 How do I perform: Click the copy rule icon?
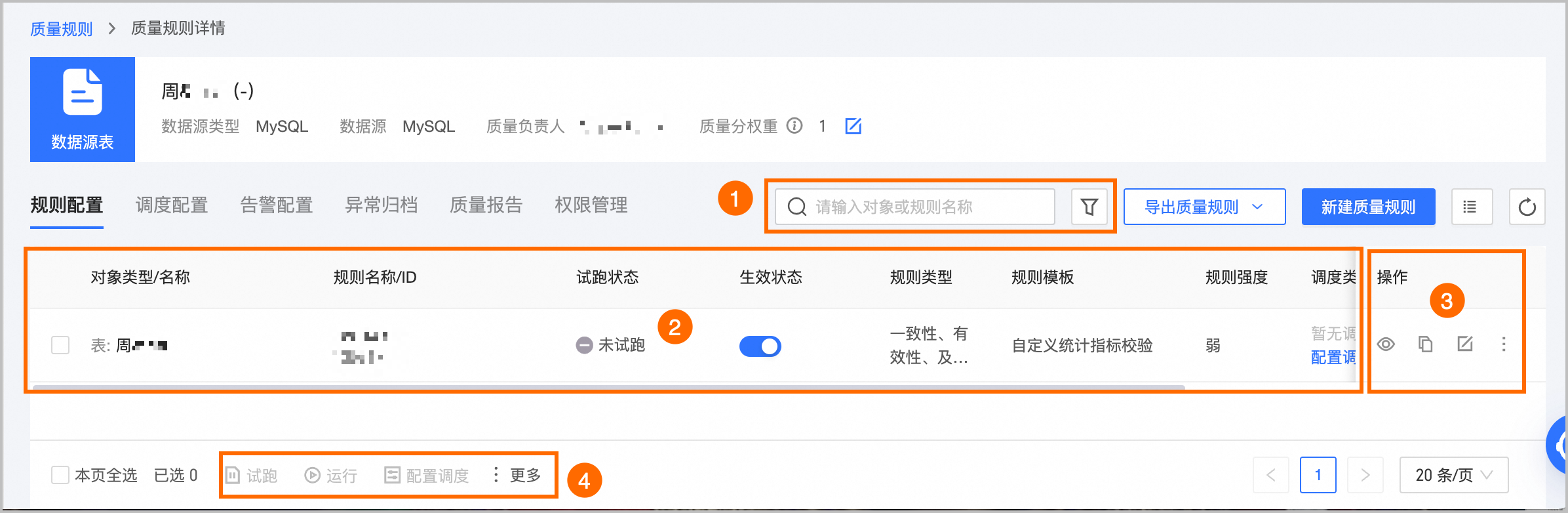[1425, 344]
